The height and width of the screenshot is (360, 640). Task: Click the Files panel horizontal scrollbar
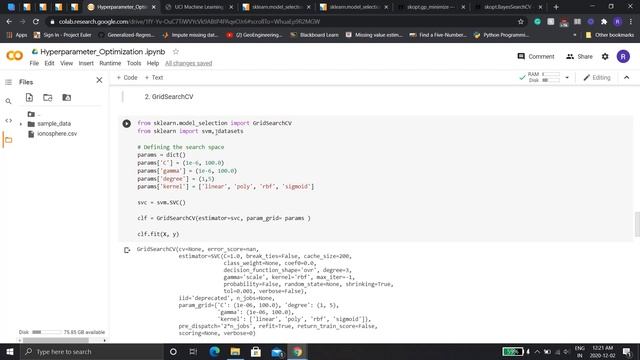pyautogui.click(x=56, y=340)
